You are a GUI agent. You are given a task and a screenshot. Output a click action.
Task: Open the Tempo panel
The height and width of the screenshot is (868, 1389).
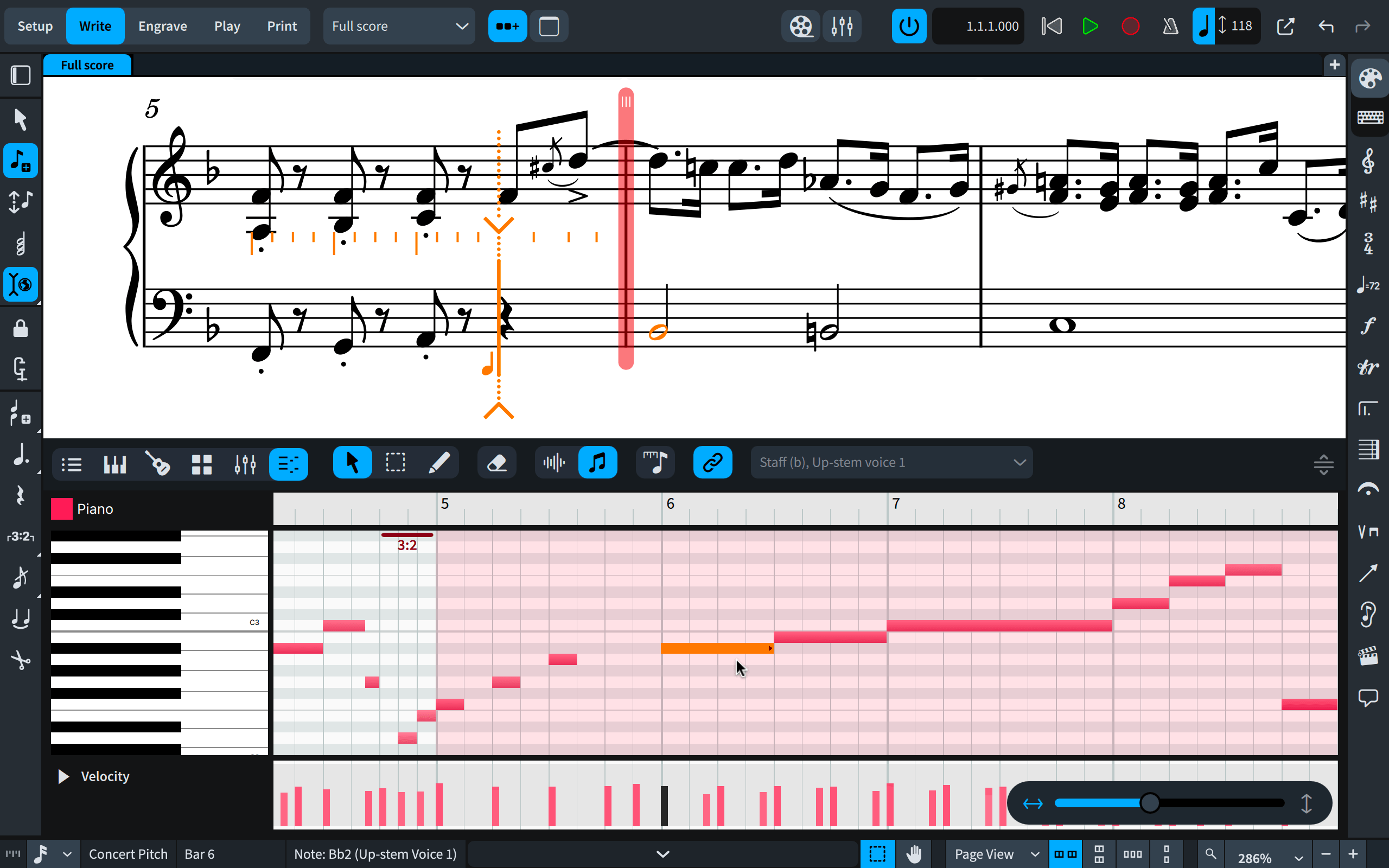1369,284
